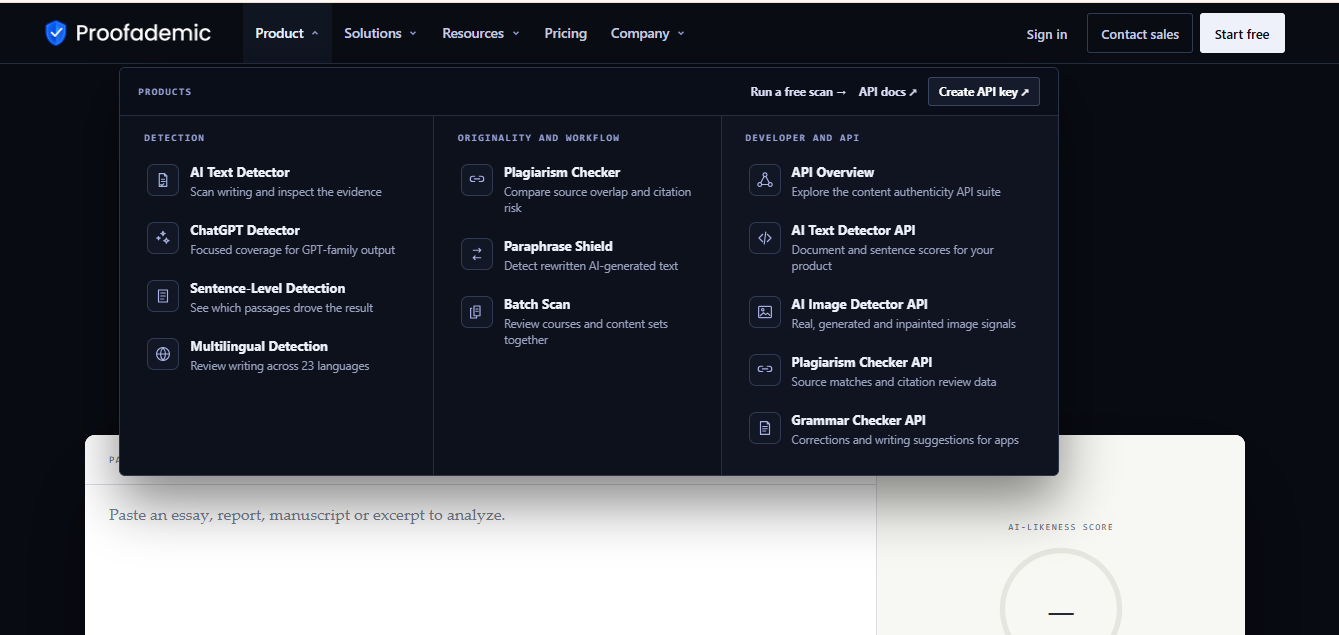Click the AI Image Detector API image icon

coord(765,312)
